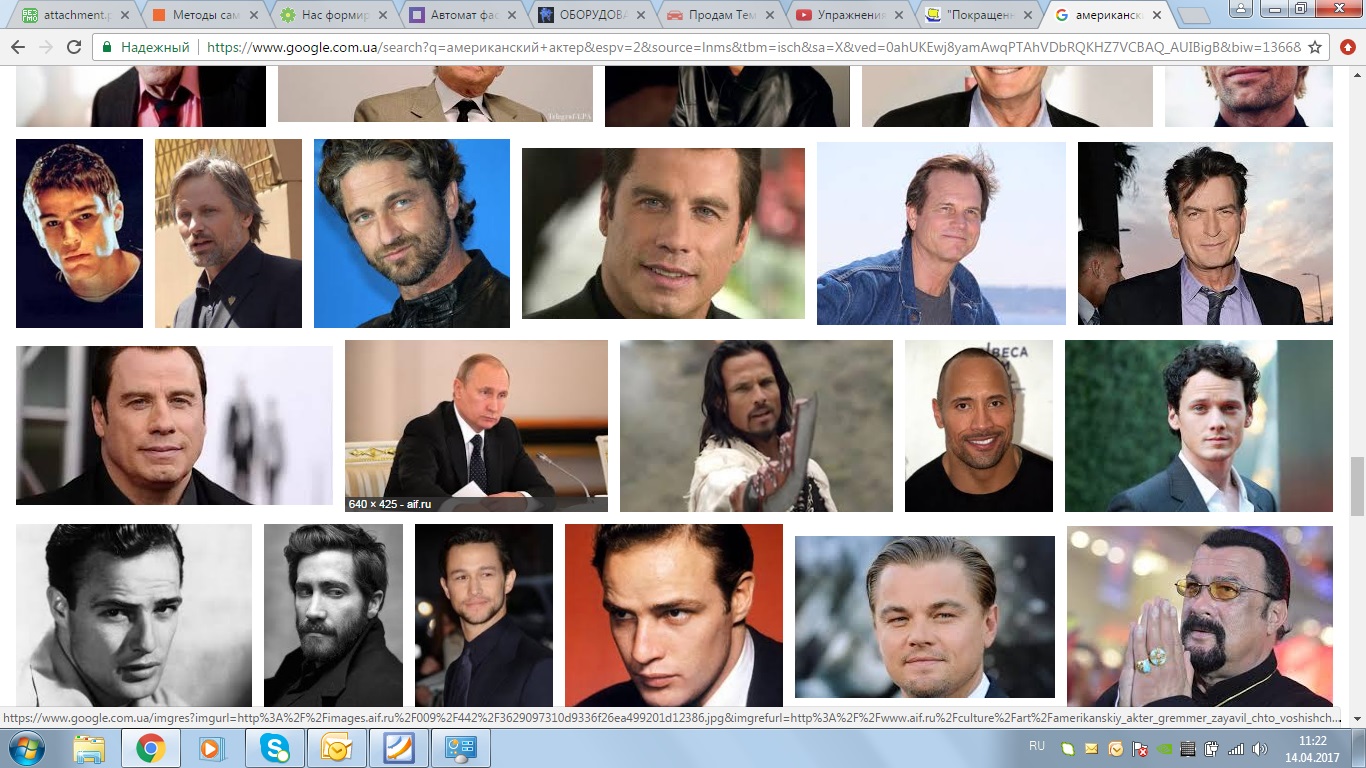Close the active Google search tab
The width and height of the screenshot is (1366, 768).
[1159, 15]
